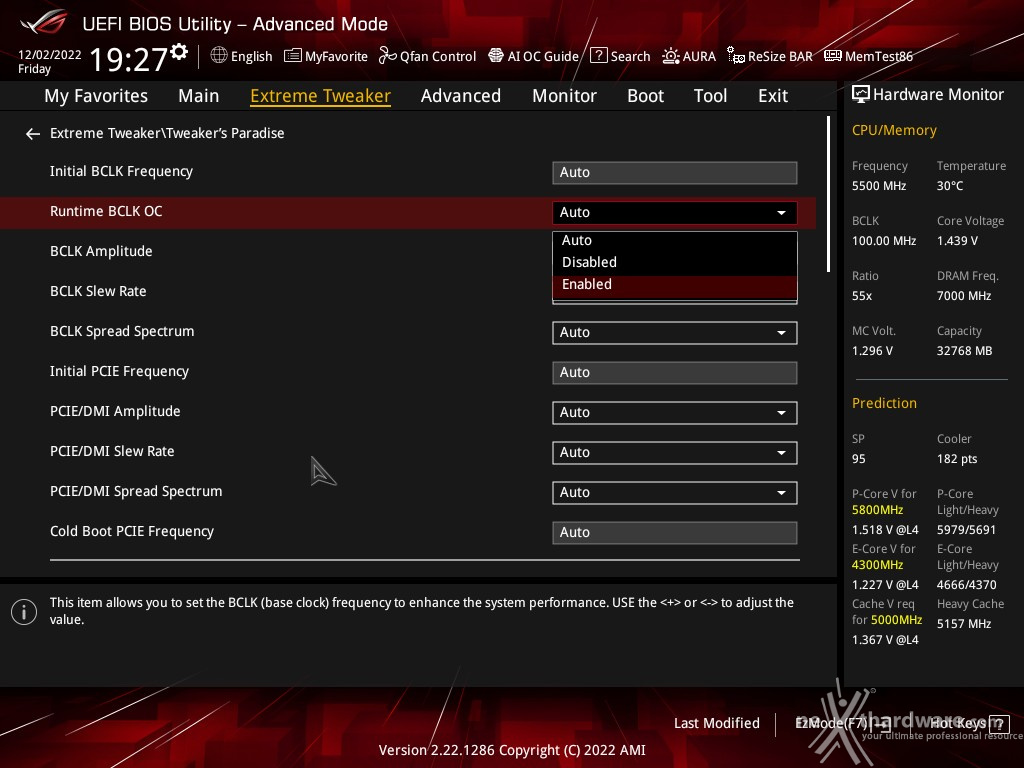Viewport: 1024px width, 768px height.
Task: Open the Main tab
Action: click(x=199, y=96)
